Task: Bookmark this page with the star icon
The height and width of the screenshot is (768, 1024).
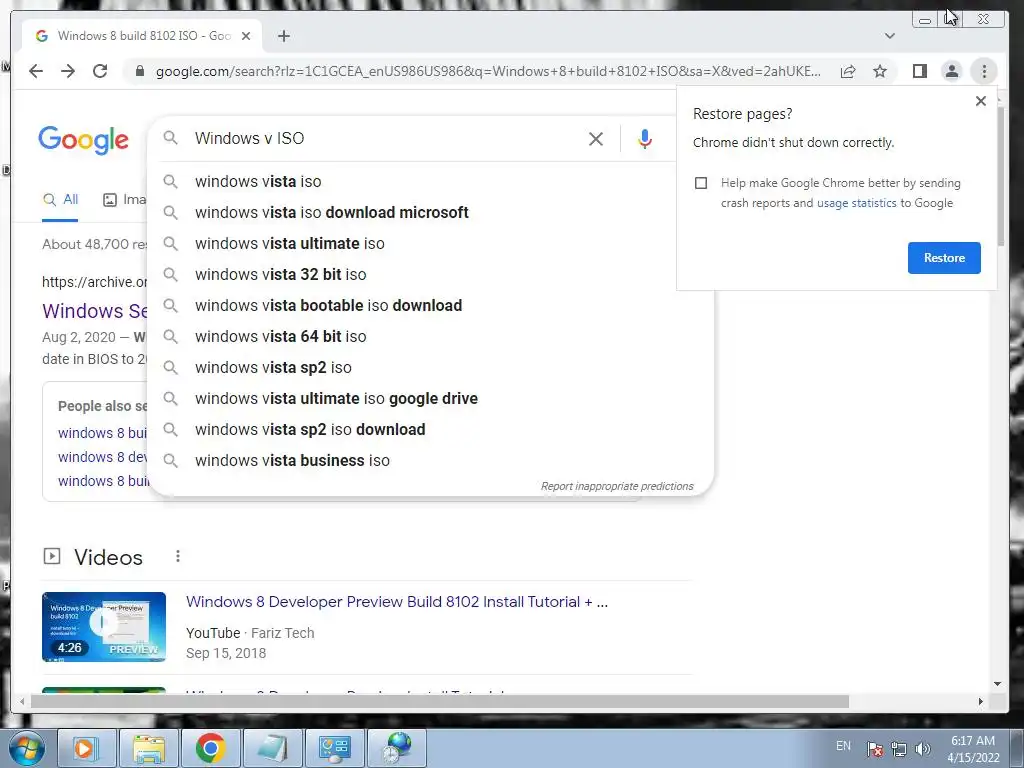Action: 880,71
